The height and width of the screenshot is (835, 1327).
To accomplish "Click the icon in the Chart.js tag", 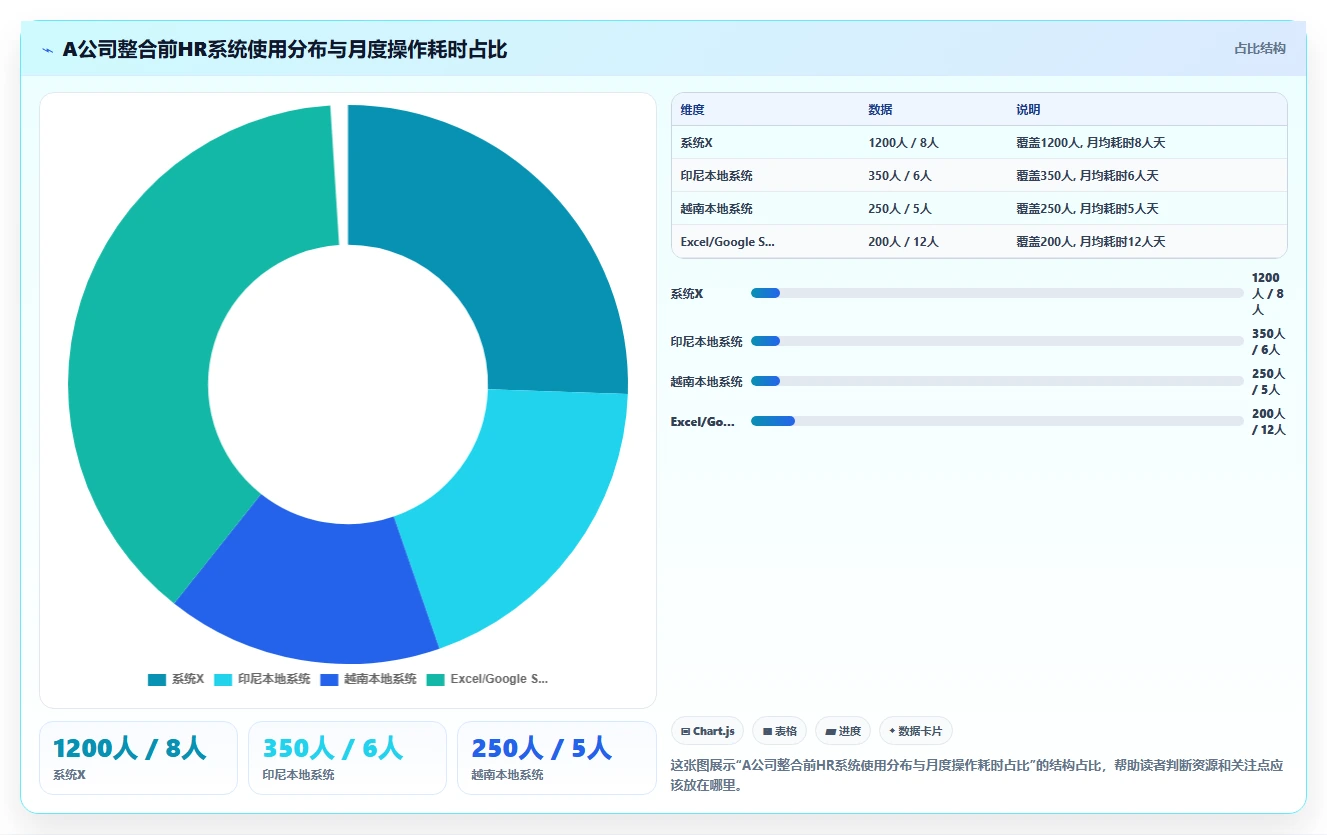I will [685, 732].
